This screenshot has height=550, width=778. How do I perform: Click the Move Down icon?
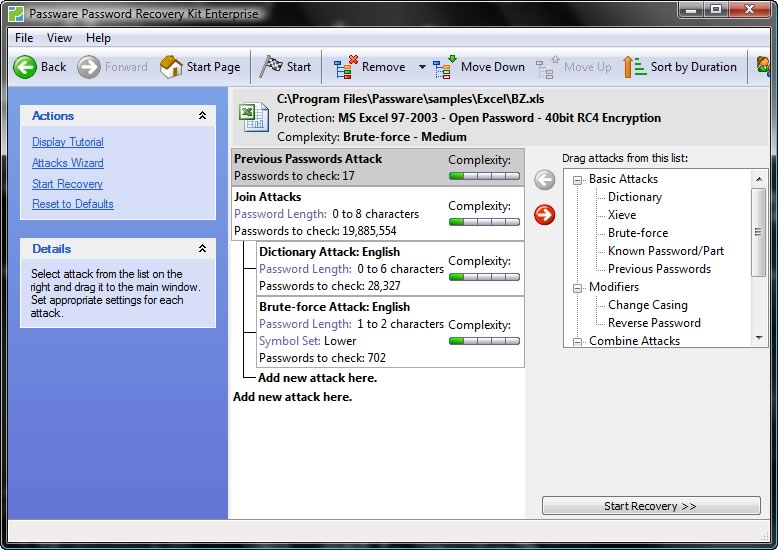[445, 67]
